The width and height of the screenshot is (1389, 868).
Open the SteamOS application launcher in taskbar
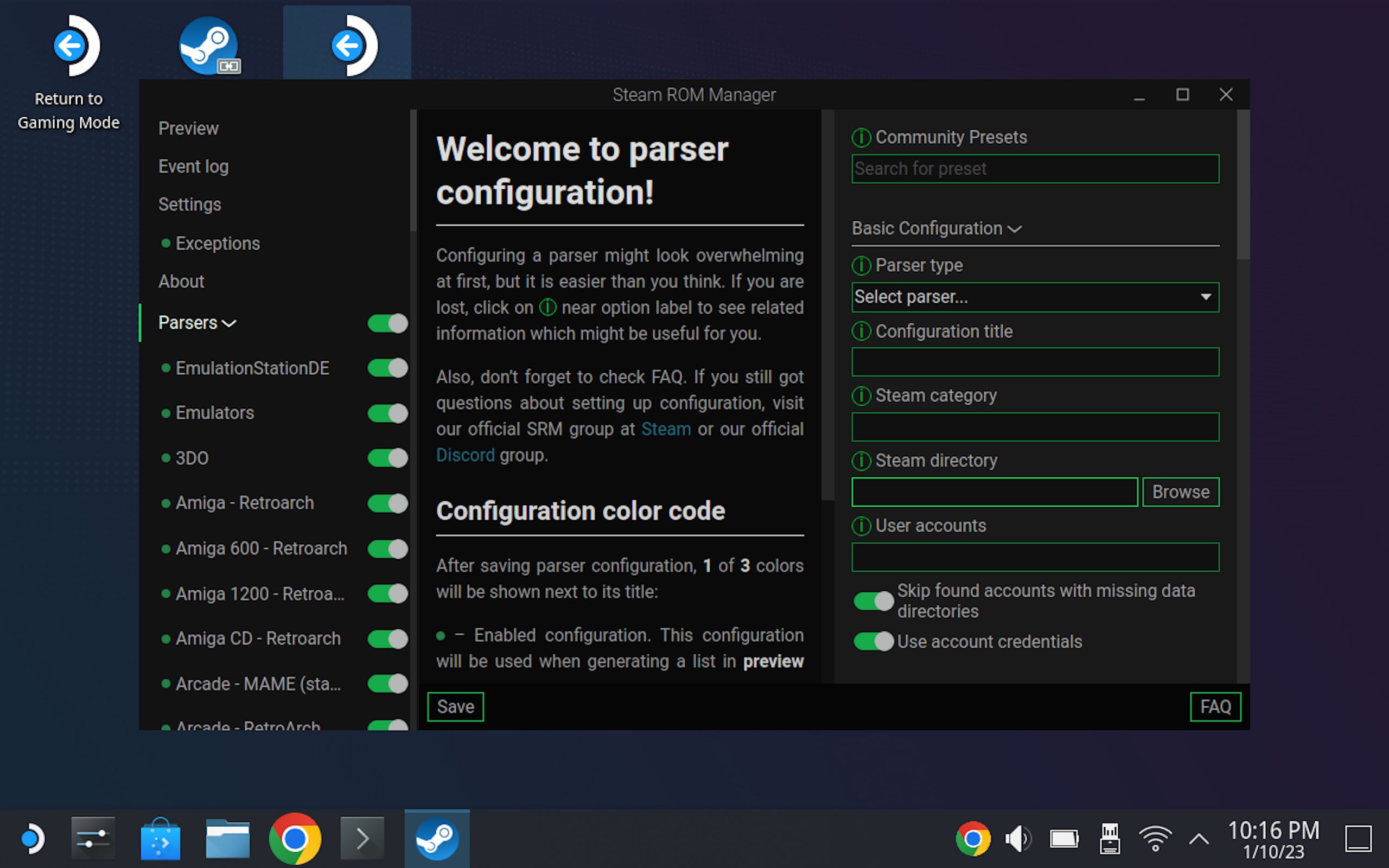click(x=32, y=839)
